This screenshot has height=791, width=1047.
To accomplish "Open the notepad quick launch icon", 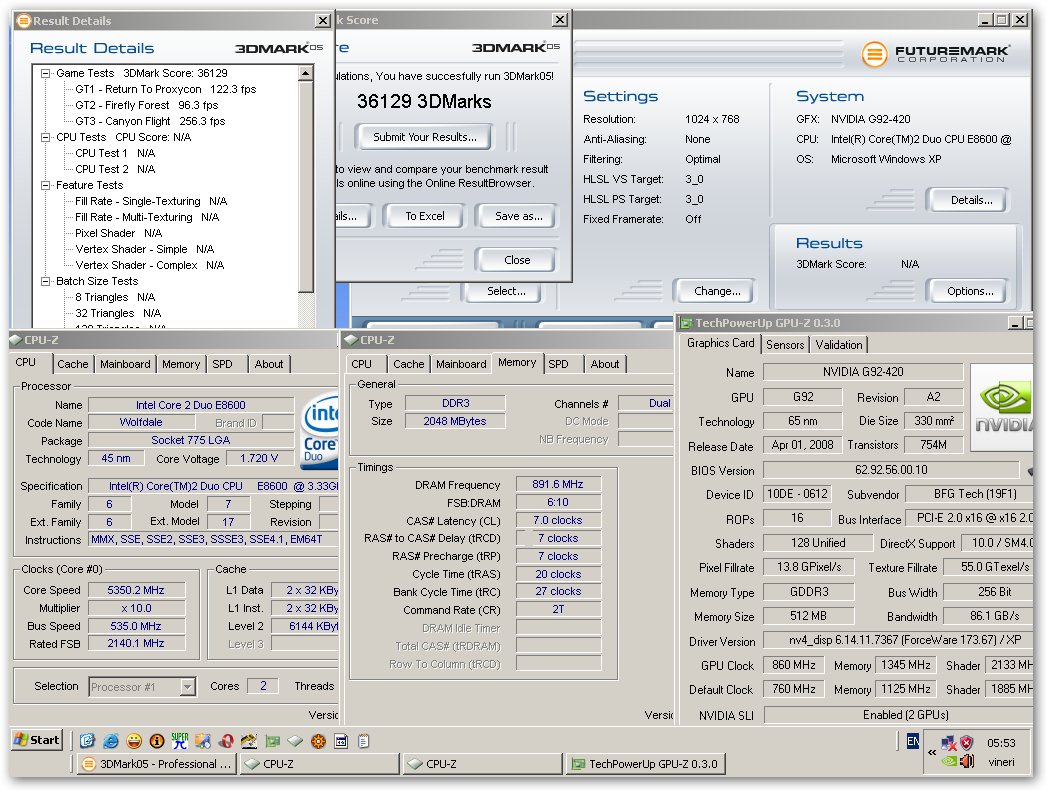I will (x=364, y=741).
